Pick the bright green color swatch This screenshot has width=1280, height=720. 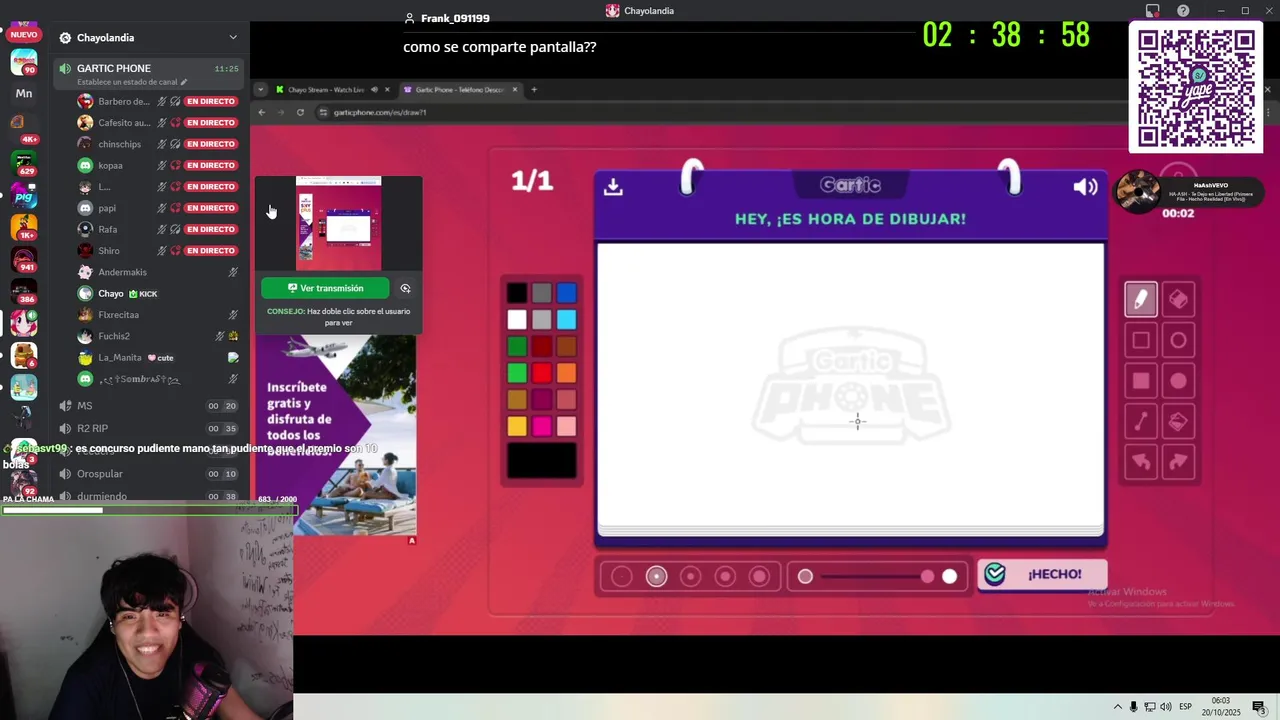click(x=516, y=373)
